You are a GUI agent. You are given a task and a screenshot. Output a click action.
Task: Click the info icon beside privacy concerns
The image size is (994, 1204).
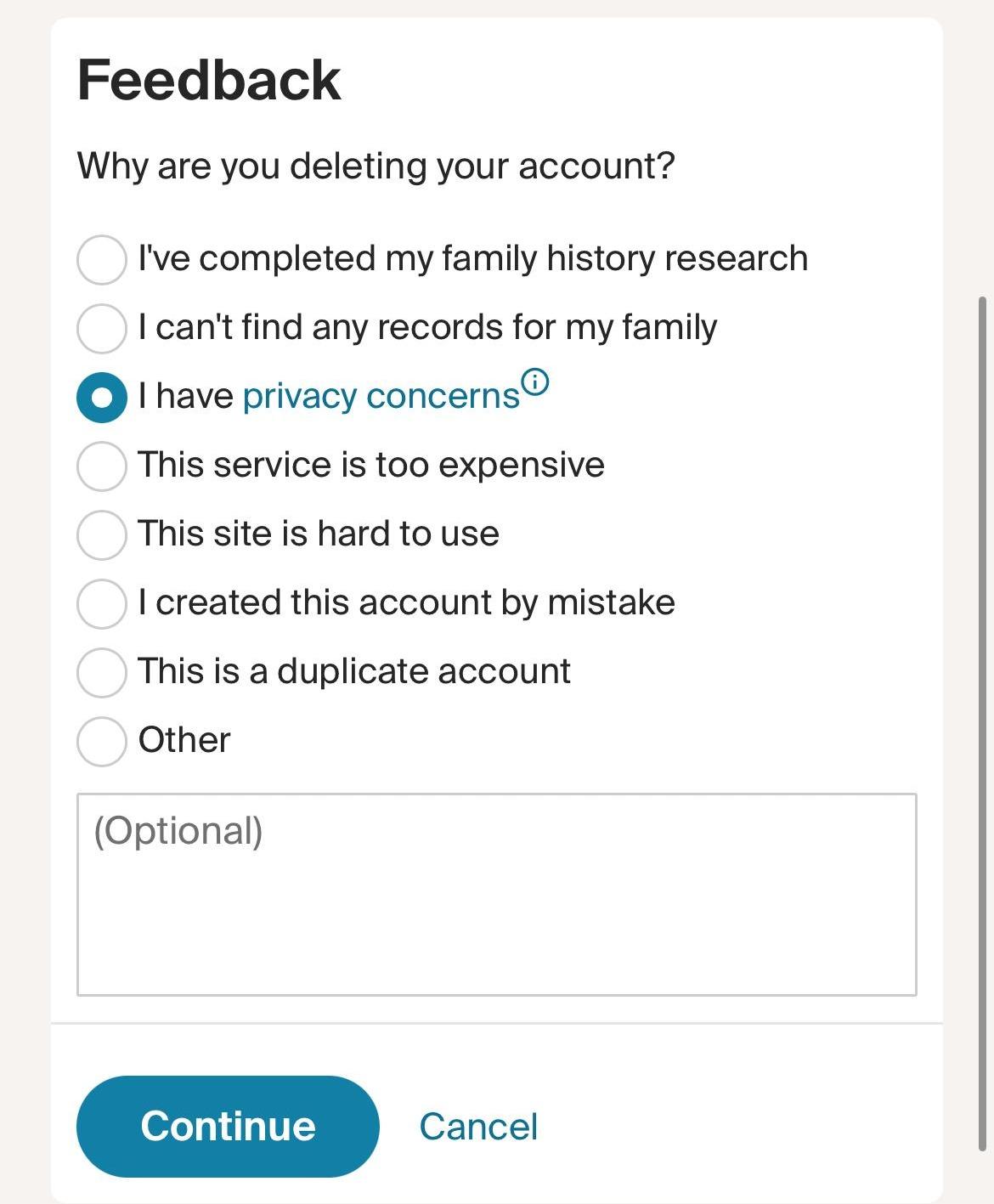535,382
